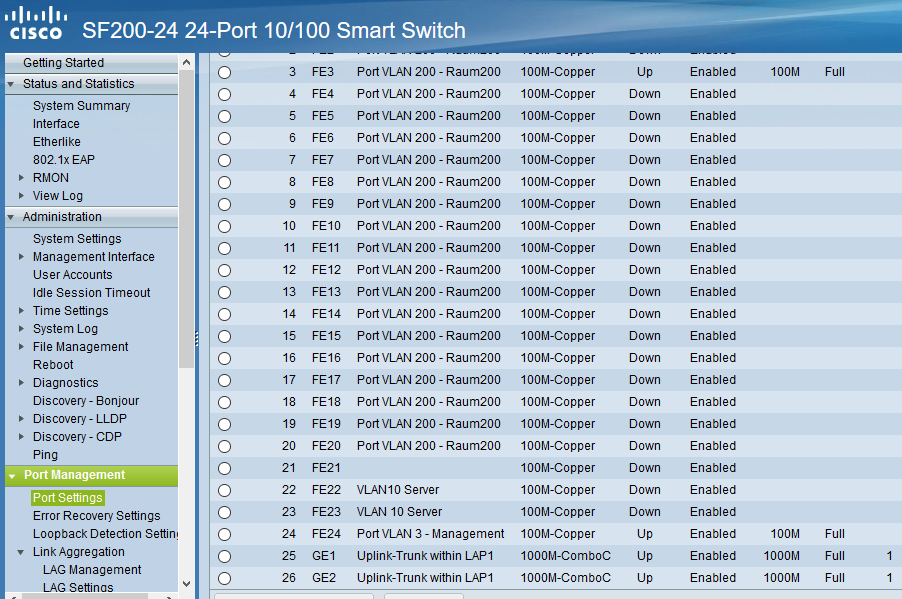Expand the Management Interface node
This screenshot has height=599, width=902.
pyautogui.click(x=21, y=257)
